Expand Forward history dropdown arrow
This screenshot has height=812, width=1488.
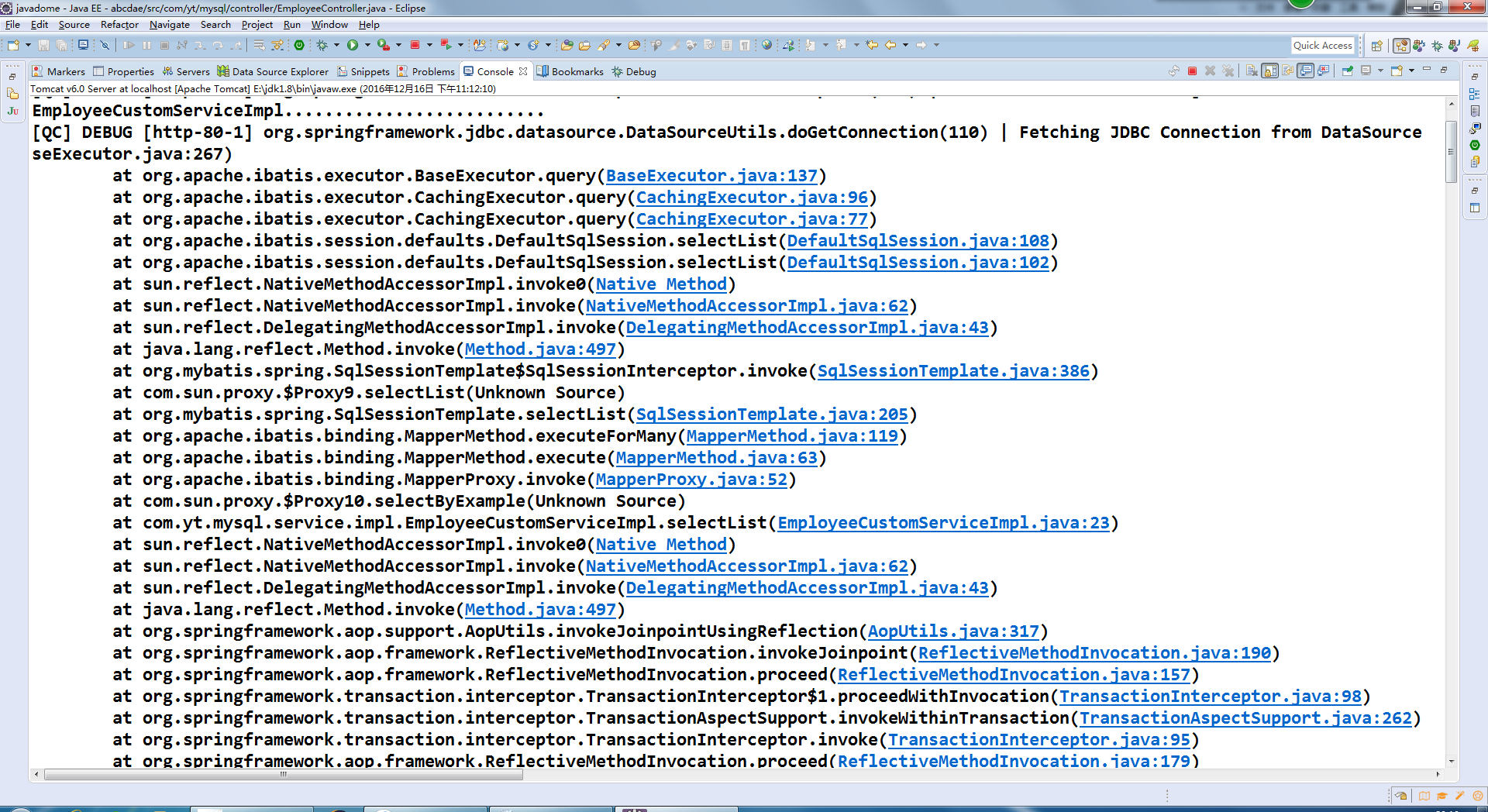[x=936, y=45]
